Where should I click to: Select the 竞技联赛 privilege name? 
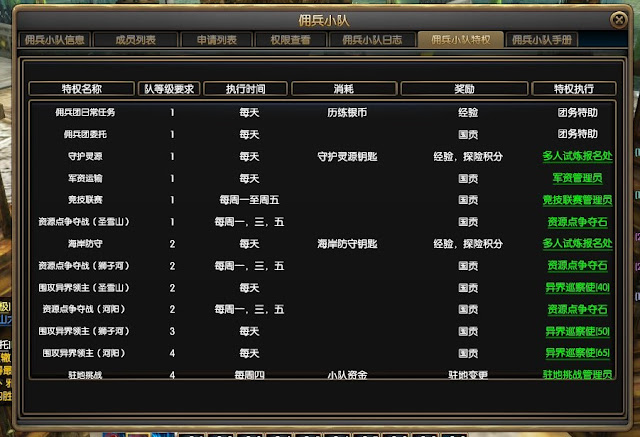85,200
